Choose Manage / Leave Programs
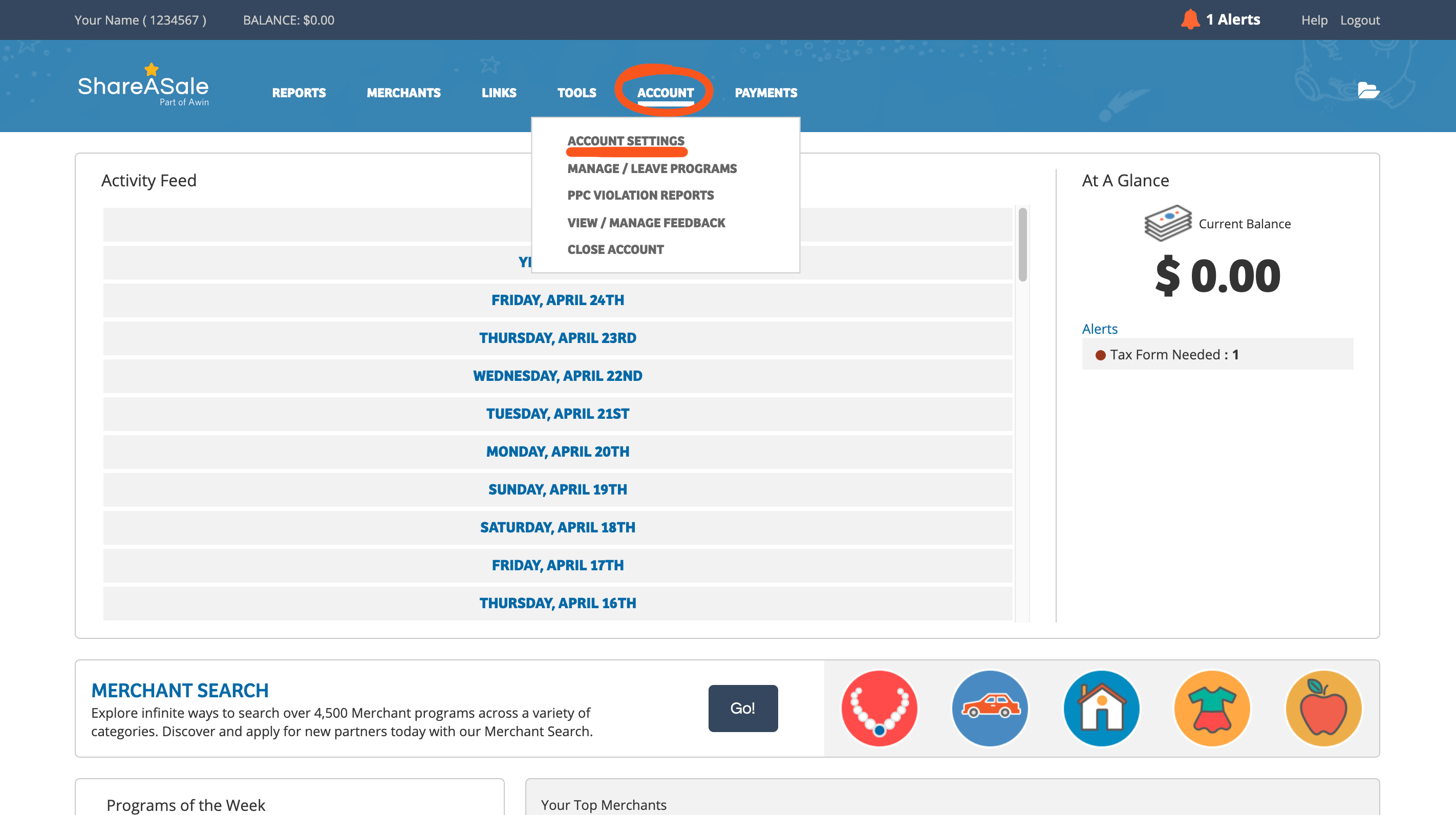The height and width of the screenshot is (815, 1456). [x=652, y=168]
